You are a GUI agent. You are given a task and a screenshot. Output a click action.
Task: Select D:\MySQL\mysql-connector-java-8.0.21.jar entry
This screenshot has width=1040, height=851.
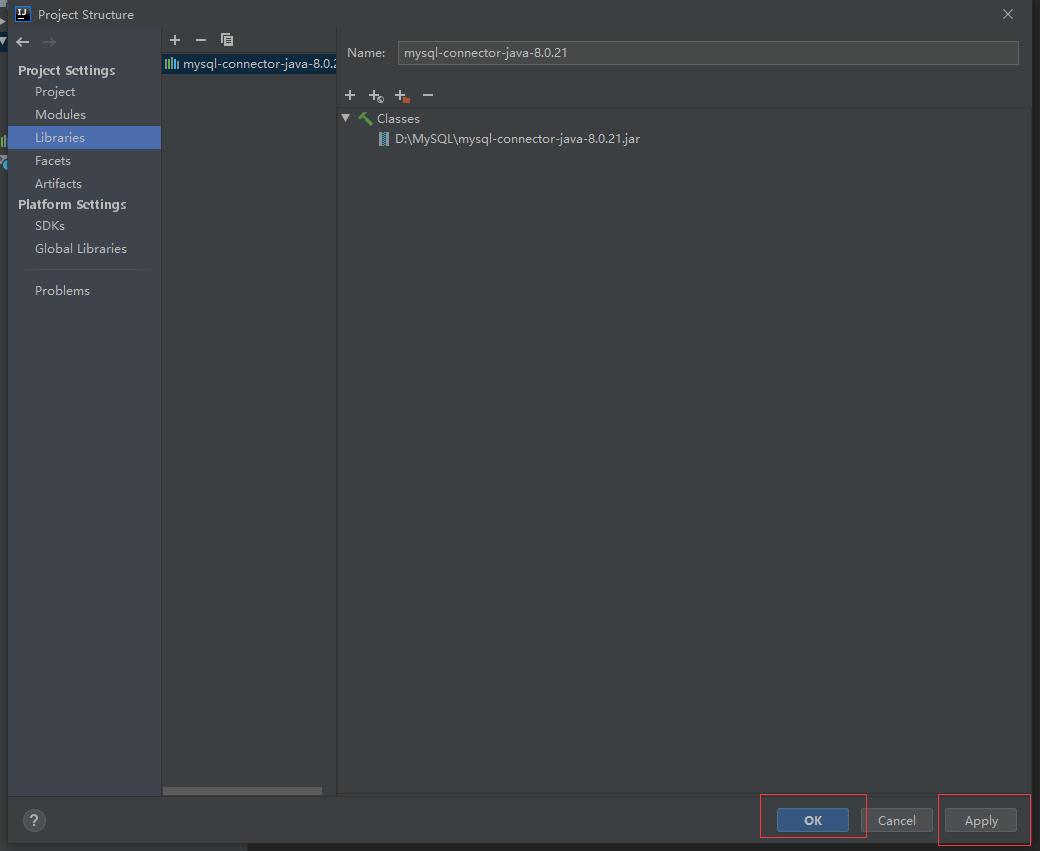point(517,139)
